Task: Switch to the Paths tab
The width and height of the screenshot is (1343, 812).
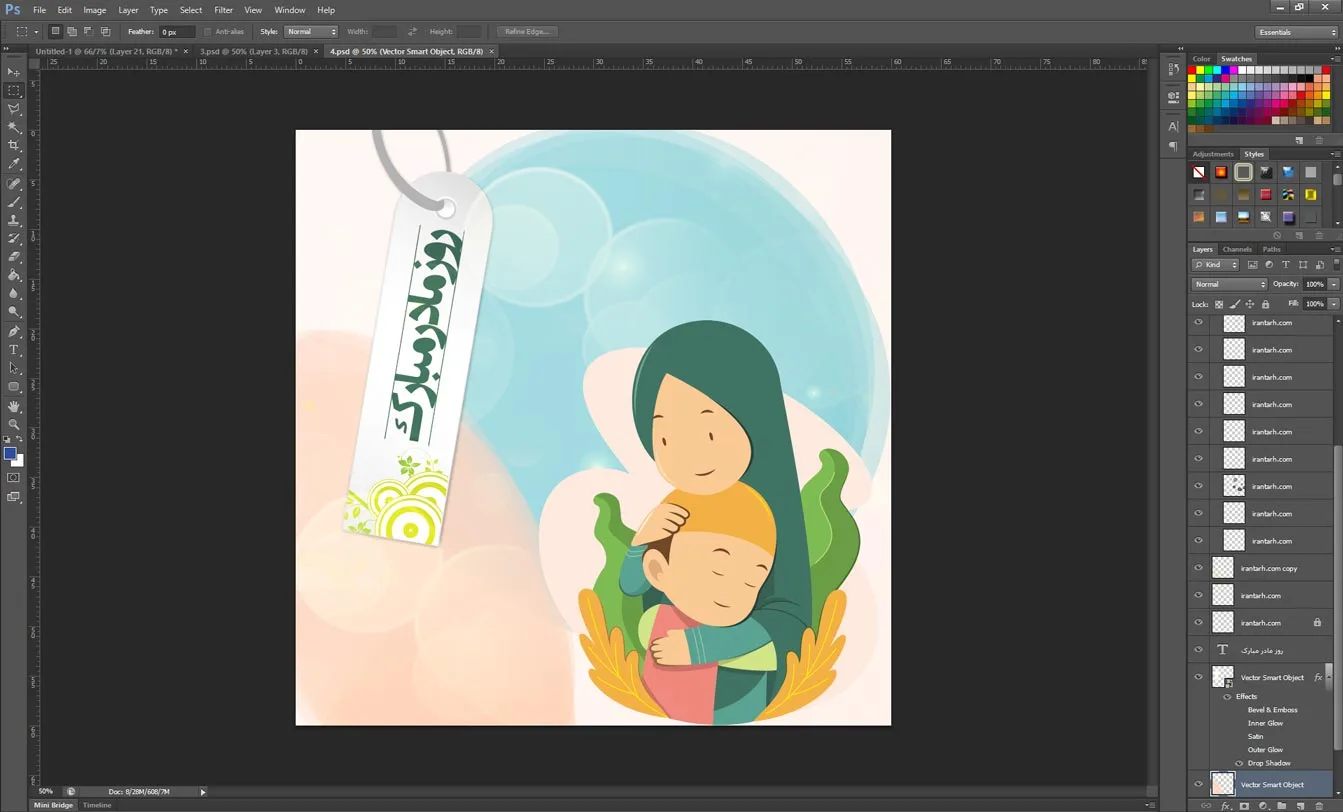Action: [1271, 249]
